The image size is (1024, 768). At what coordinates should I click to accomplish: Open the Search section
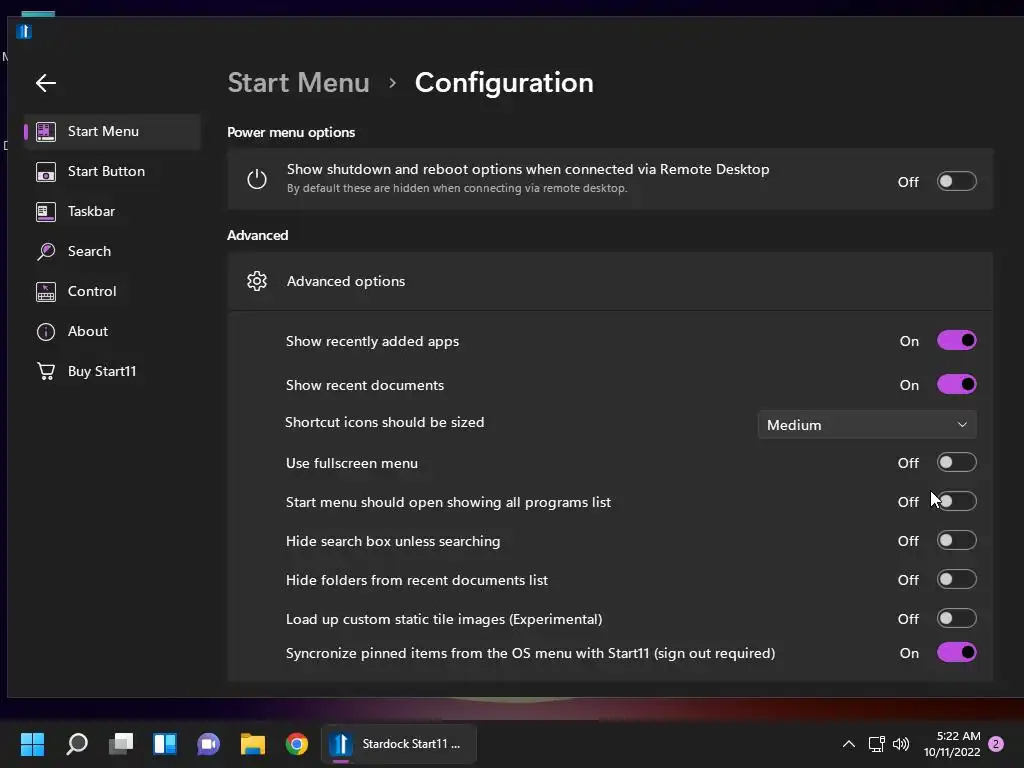point(112,251)
